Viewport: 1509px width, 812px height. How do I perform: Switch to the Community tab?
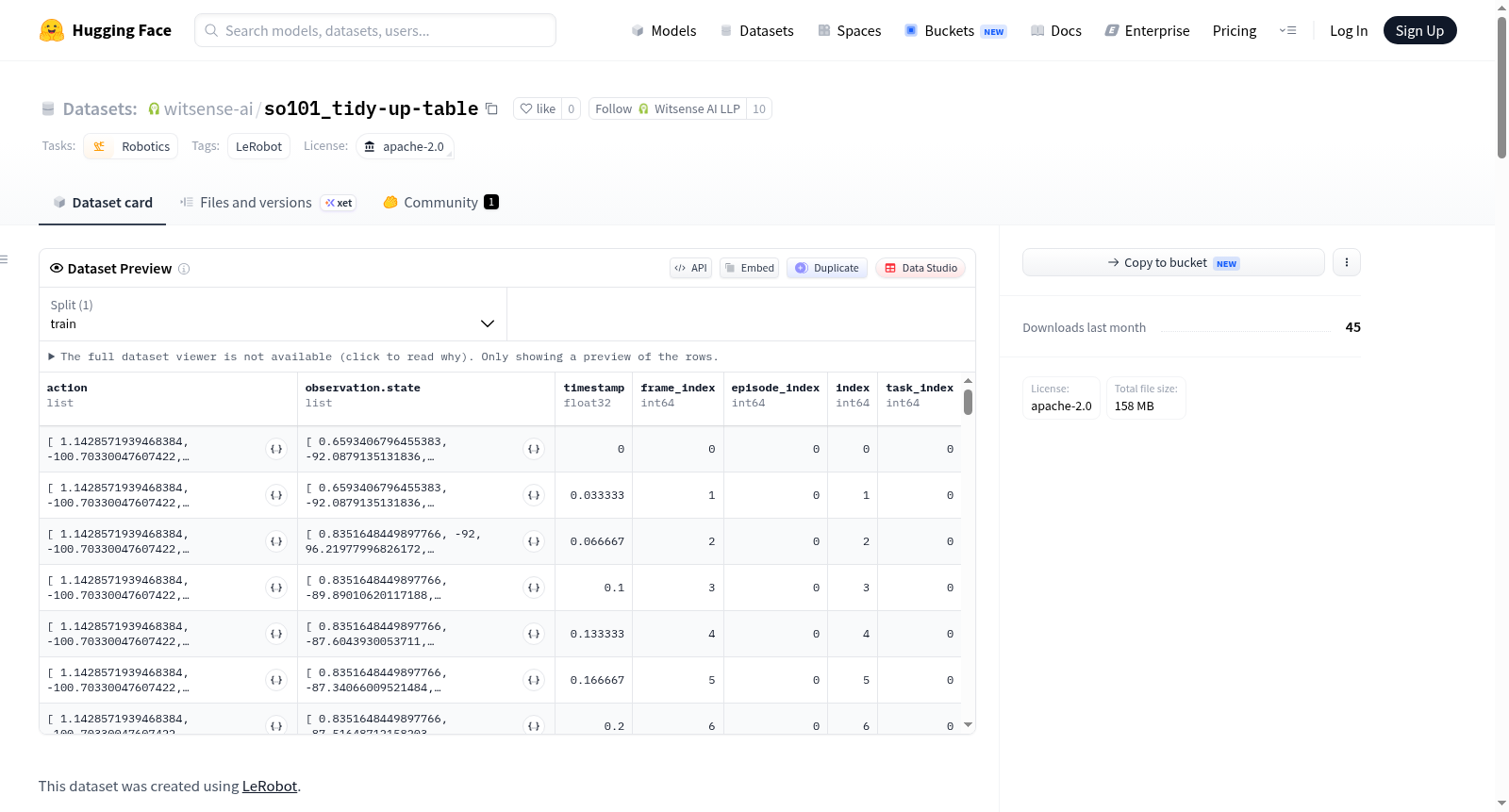440,203
